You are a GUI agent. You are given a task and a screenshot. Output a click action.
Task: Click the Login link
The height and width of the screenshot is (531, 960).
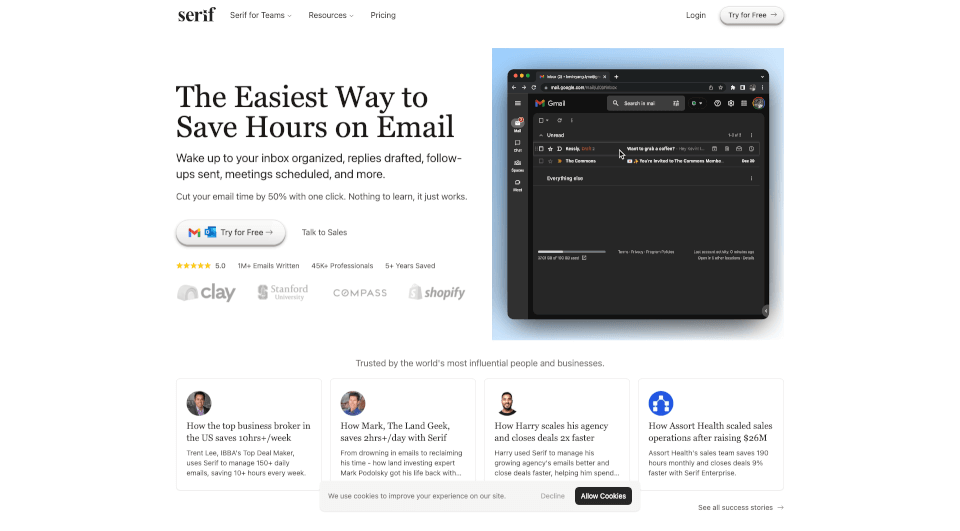[x=696, y=15]
